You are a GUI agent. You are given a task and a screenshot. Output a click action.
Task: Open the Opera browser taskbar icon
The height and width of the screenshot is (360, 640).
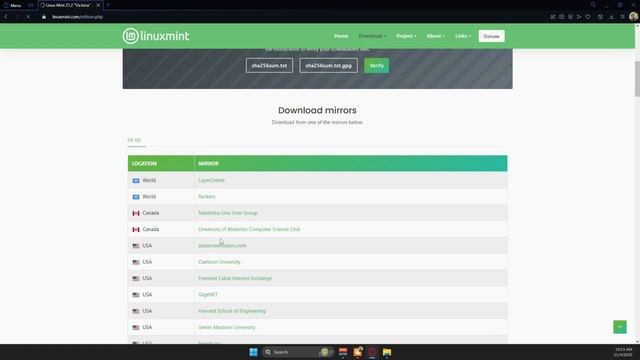pos(372,352)
